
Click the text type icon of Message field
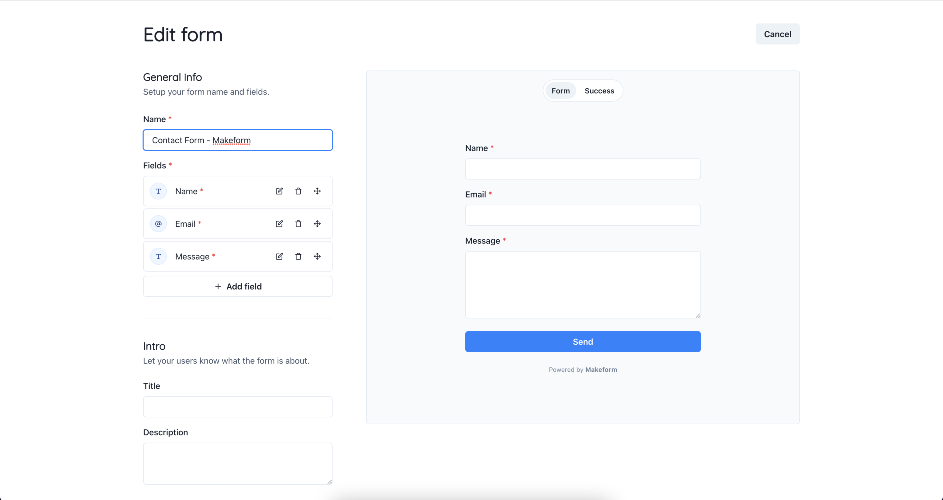pyautogui.click(x=158, y=256)
